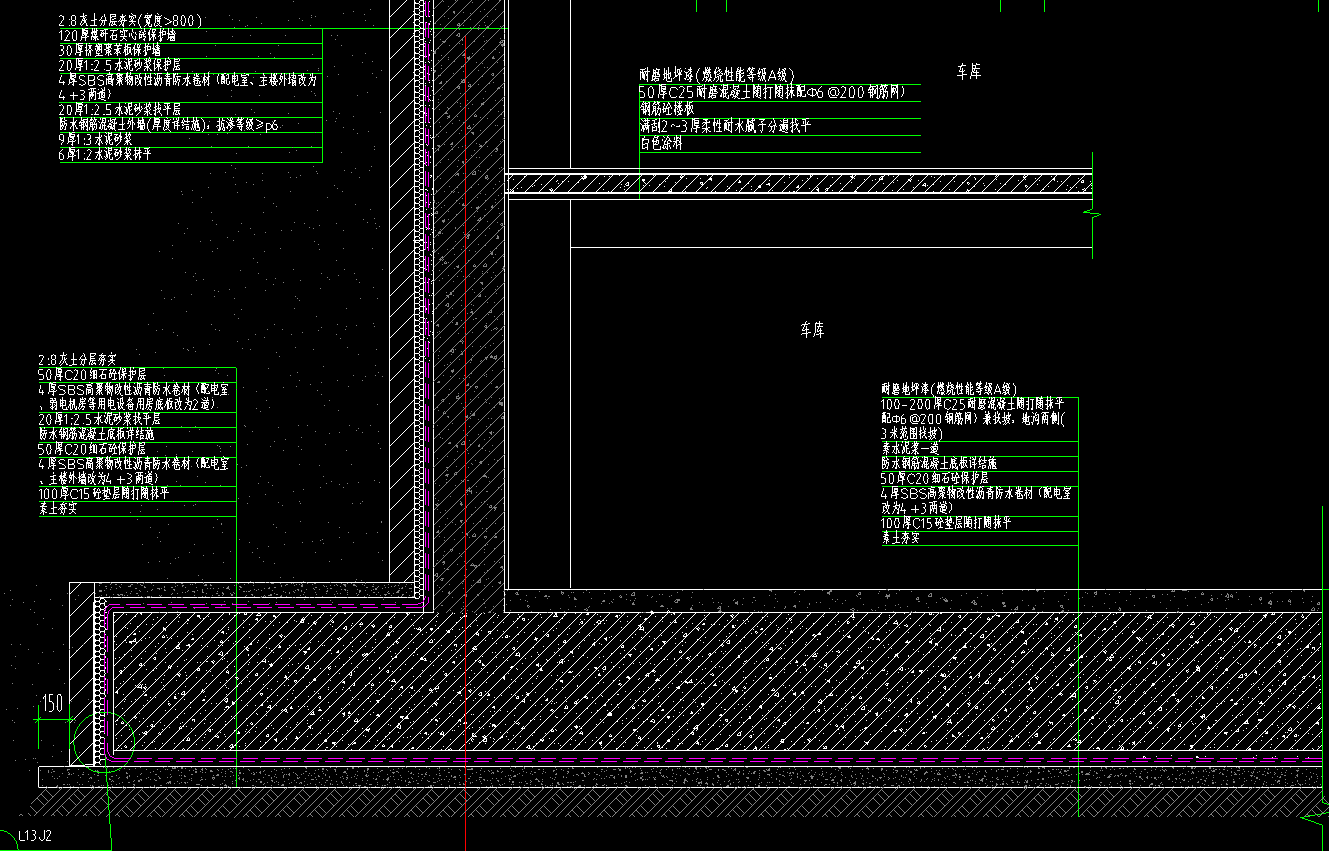Image resolution: width=1329 pixels, height=851 pixels.
Task: Pick the '白色涂料' note
Action: click(661, 143)
